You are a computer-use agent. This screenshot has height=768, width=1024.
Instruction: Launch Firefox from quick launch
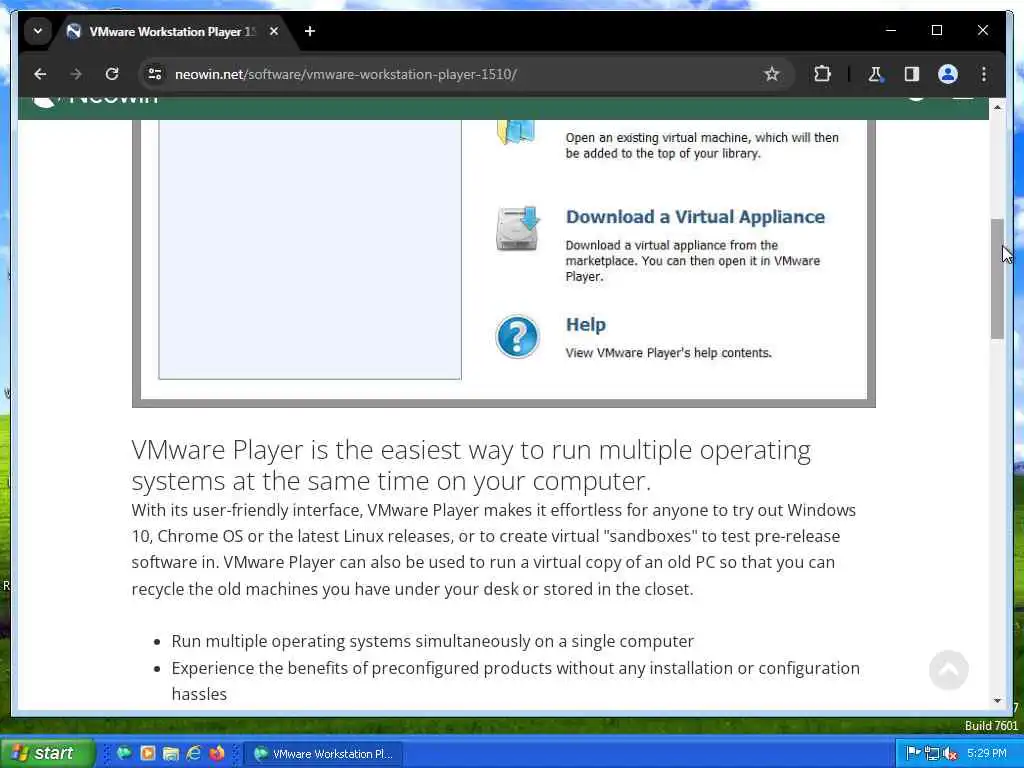coord(217,753)
